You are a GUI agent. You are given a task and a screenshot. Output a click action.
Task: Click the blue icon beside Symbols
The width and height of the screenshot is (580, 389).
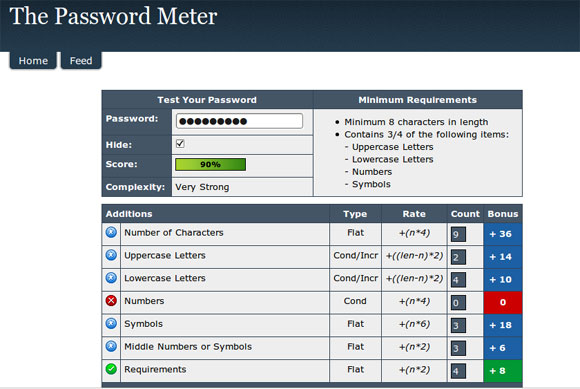111,324
